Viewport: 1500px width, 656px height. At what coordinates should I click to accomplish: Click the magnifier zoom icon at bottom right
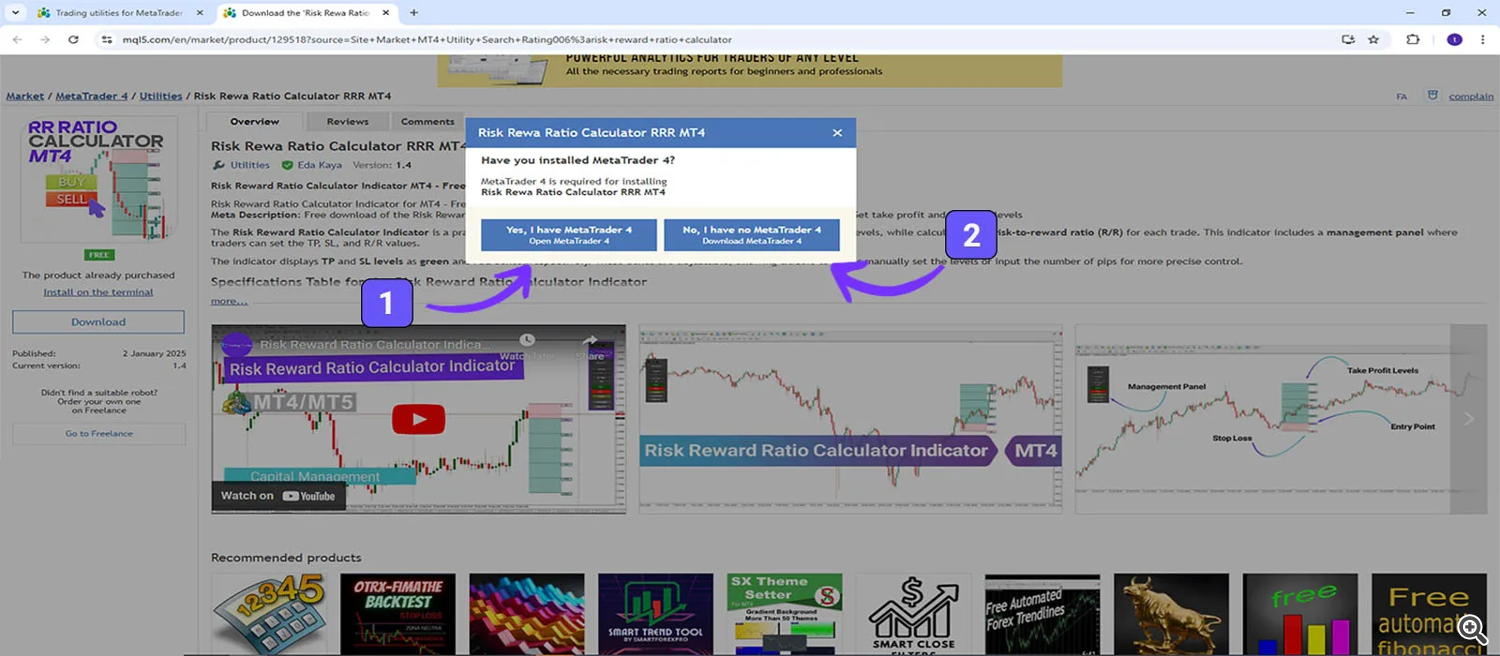1471,628
